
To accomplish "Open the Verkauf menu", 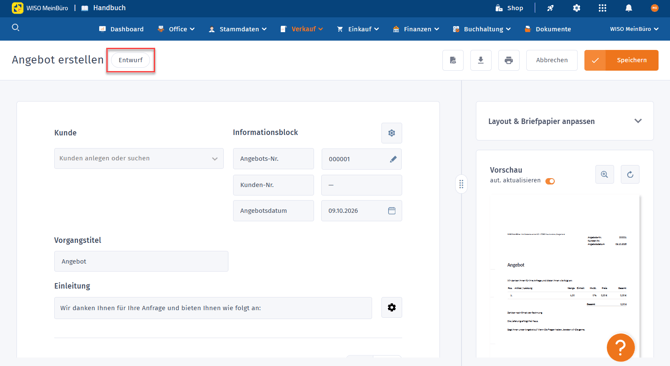I will [x=302, y=29].
